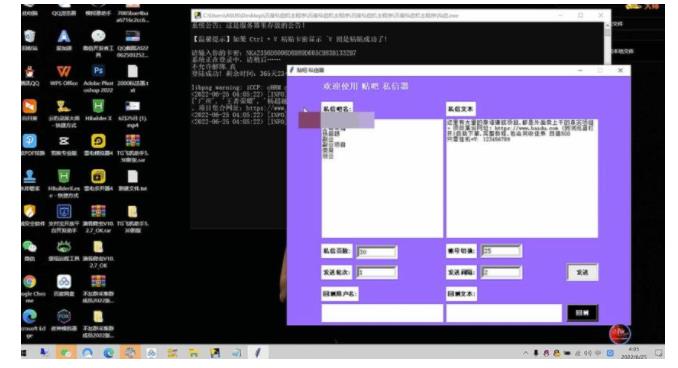Open the yellow round emulator icon beside rar archive
This screenshot has height=368, width=678.
98,144
